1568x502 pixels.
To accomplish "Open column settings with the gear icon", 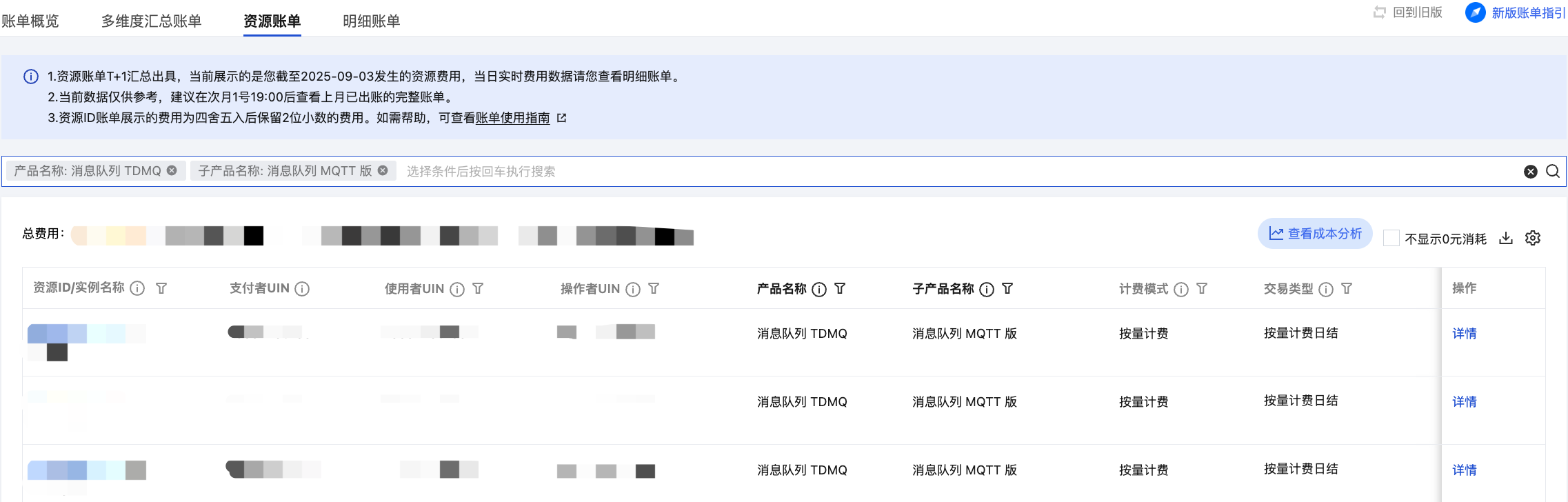I will pos(1532,238).
